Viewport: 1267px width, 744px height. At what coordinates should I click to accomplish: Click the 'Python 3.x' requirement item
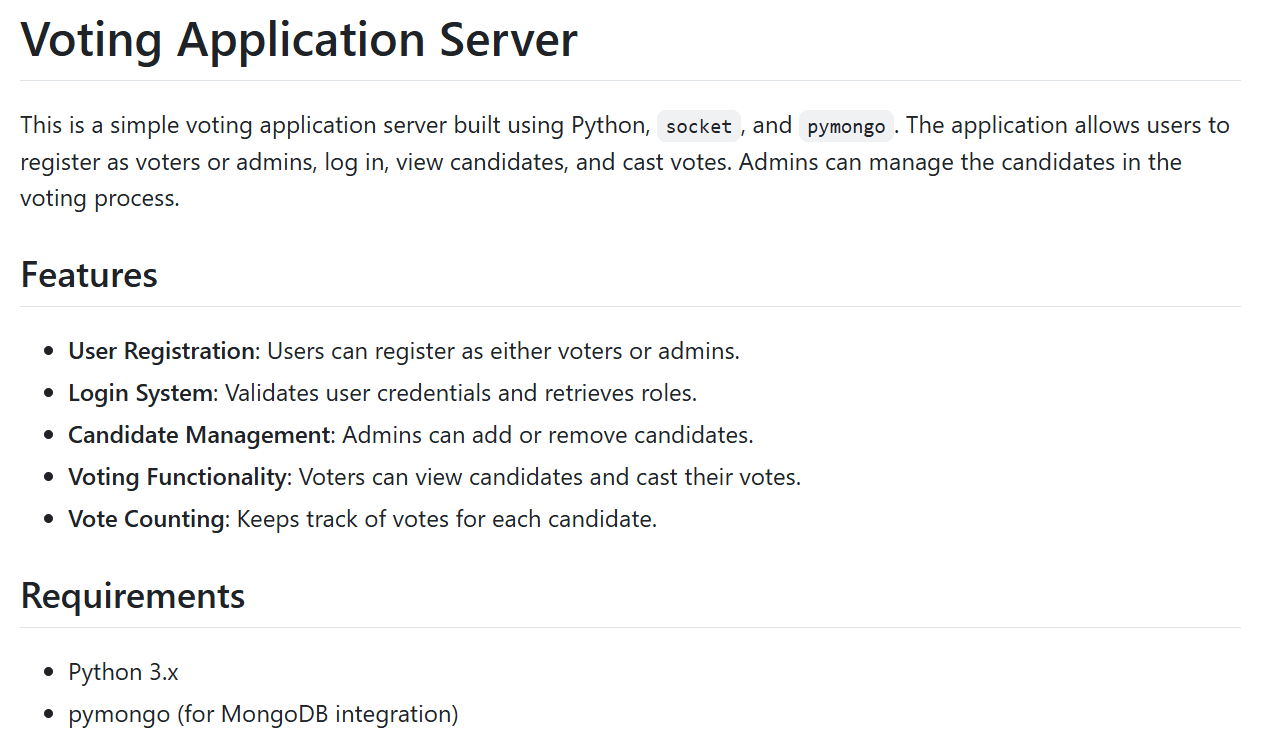click(x=123, y=672)
